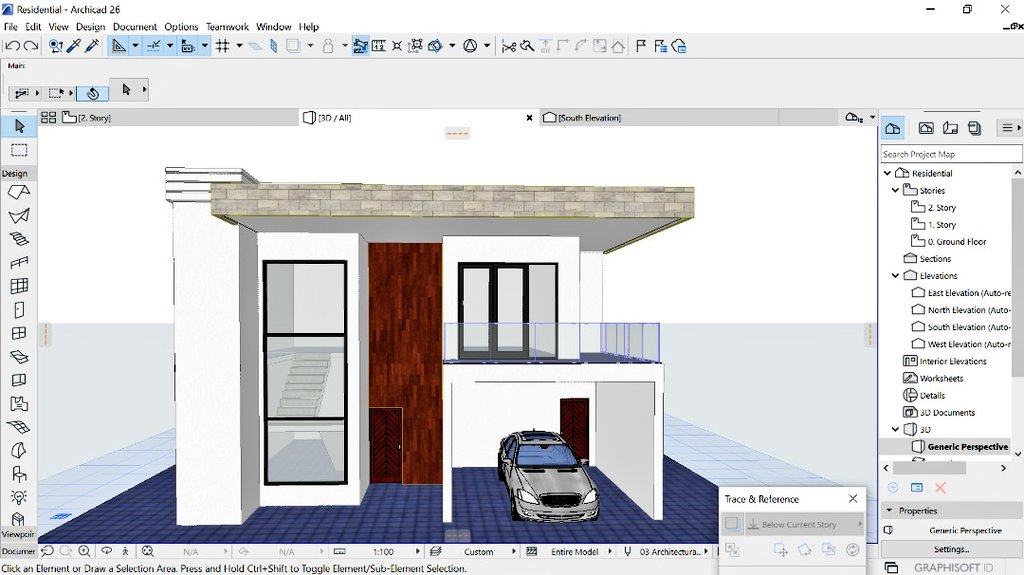Pick up parameters with the eyedropper icon
1024x575 pixels.
click(x=73, y=46)
